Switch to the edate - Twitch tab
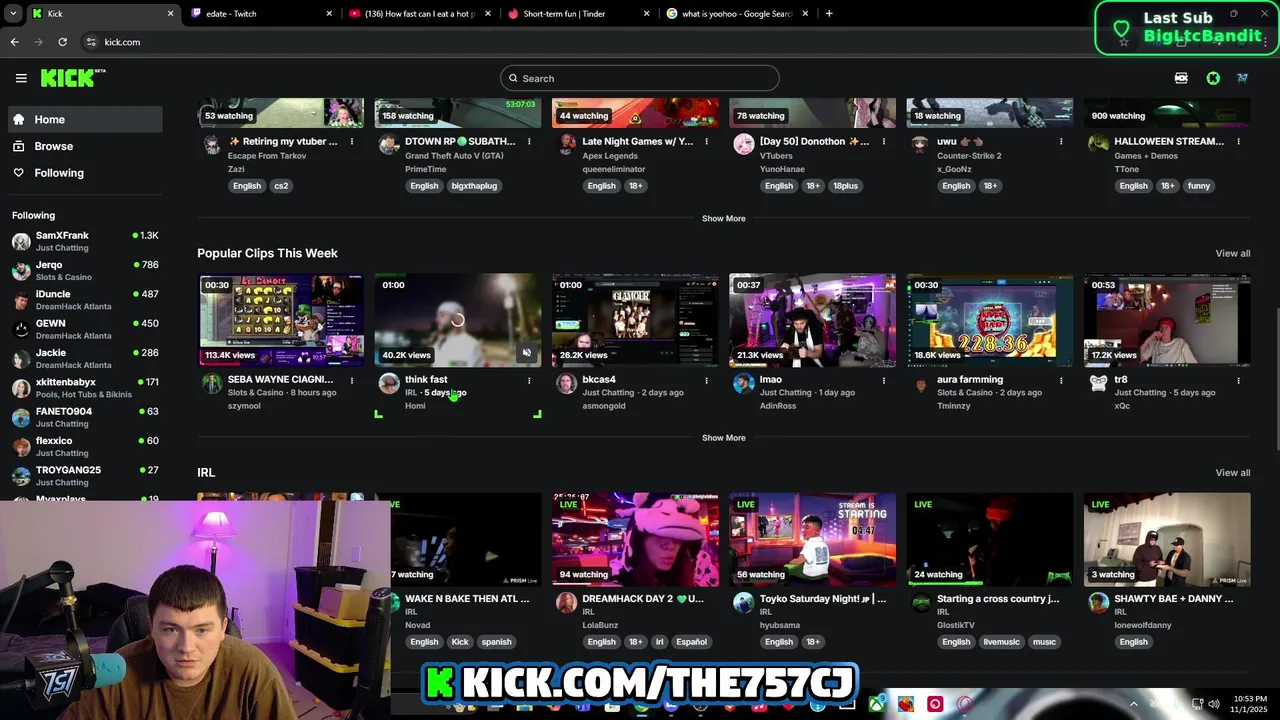 coord(260,14)
